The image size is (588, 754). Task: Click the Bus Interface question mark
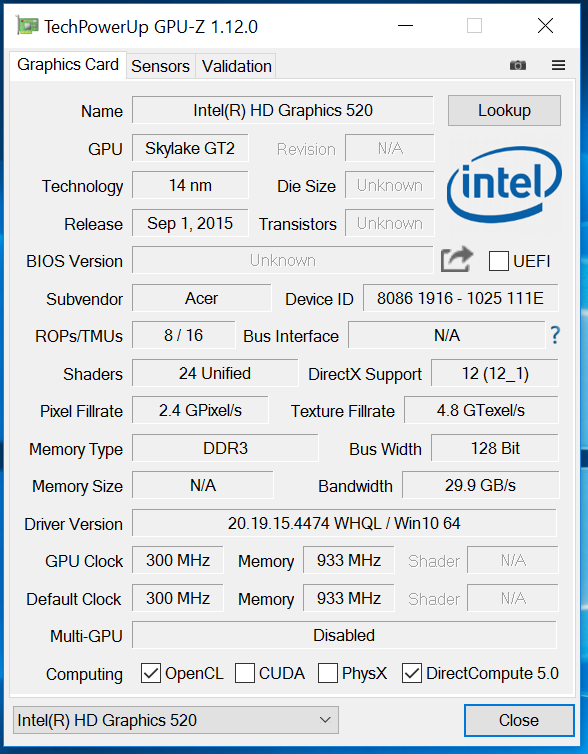[555, 335]
